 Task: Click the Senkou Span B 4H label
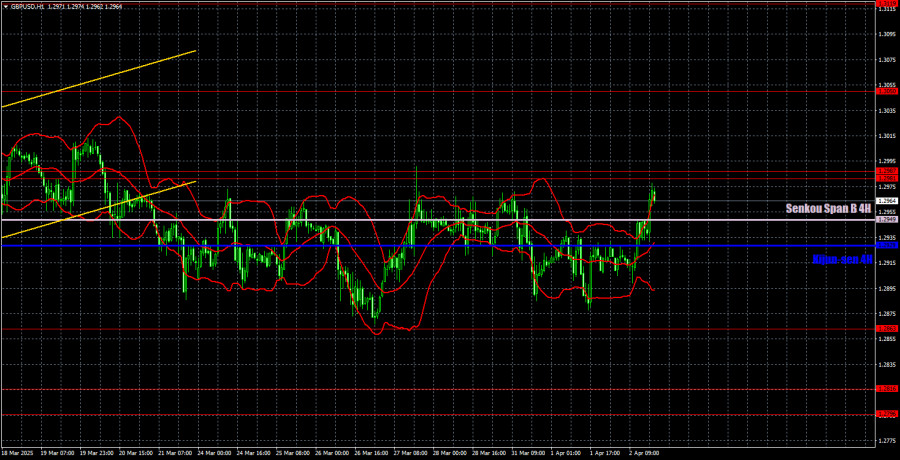tap(829, 209)
